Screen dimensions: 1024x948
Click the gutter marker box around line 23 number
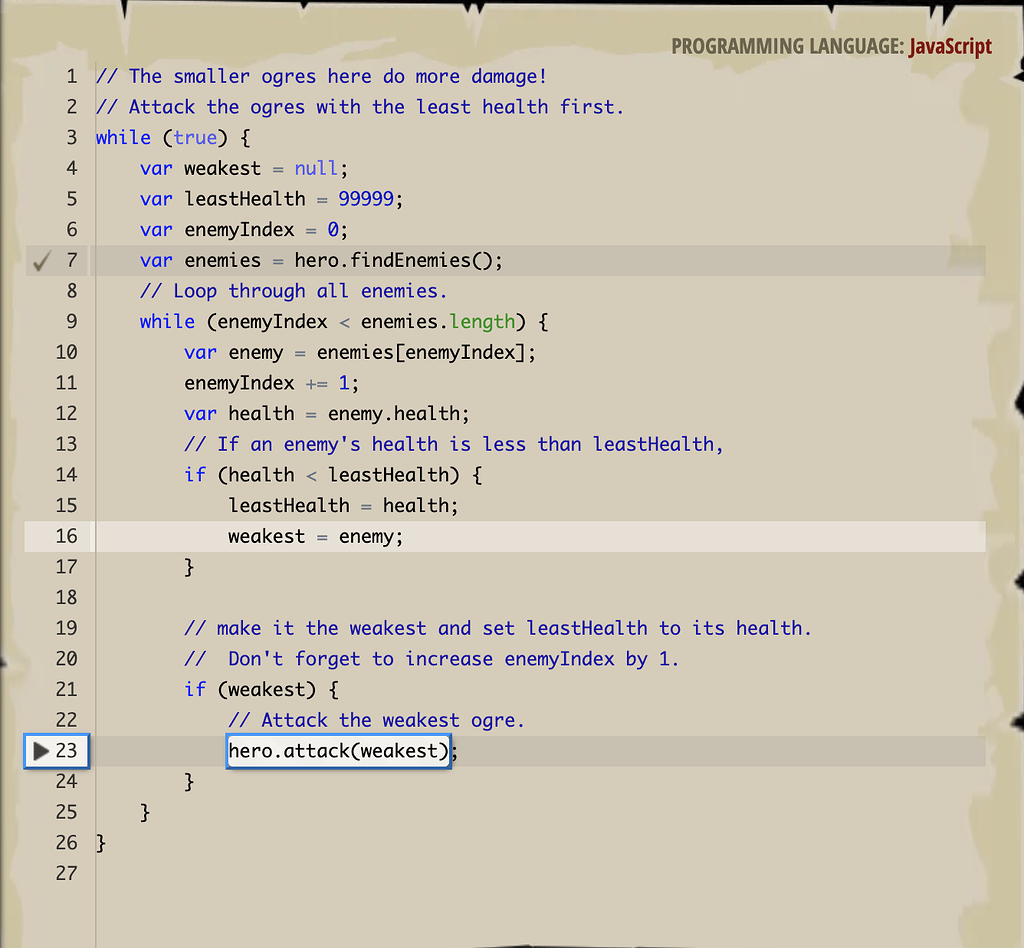(56, 751)
